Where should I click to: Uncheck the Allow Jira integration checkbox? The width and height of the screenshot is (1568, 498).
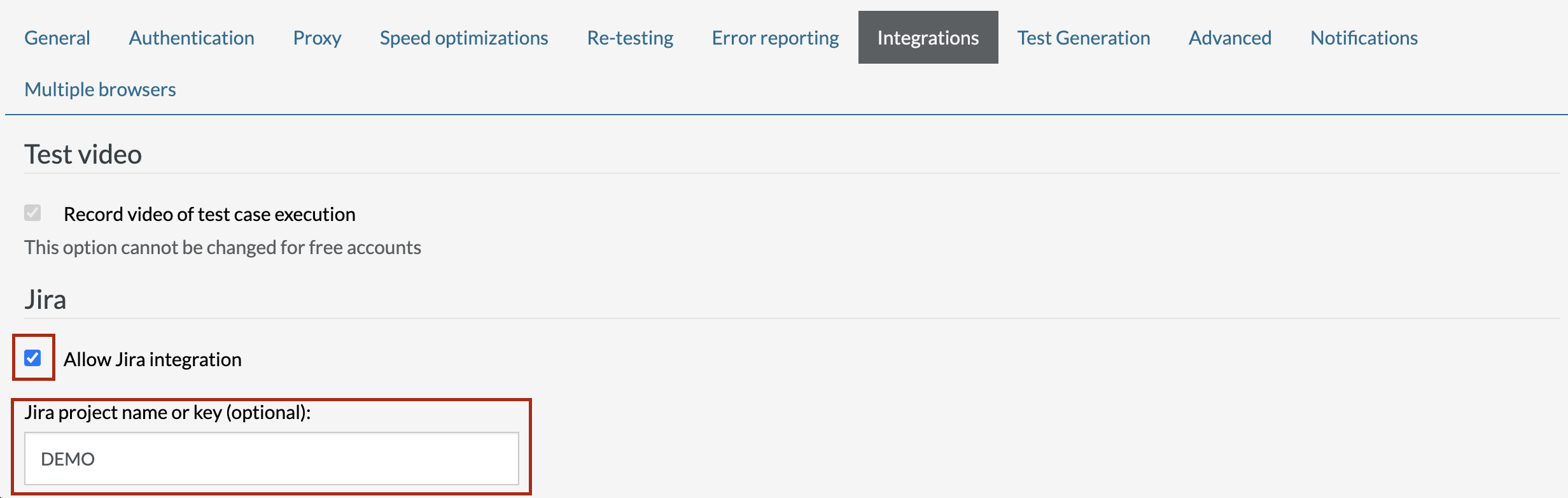pos(32,358)
